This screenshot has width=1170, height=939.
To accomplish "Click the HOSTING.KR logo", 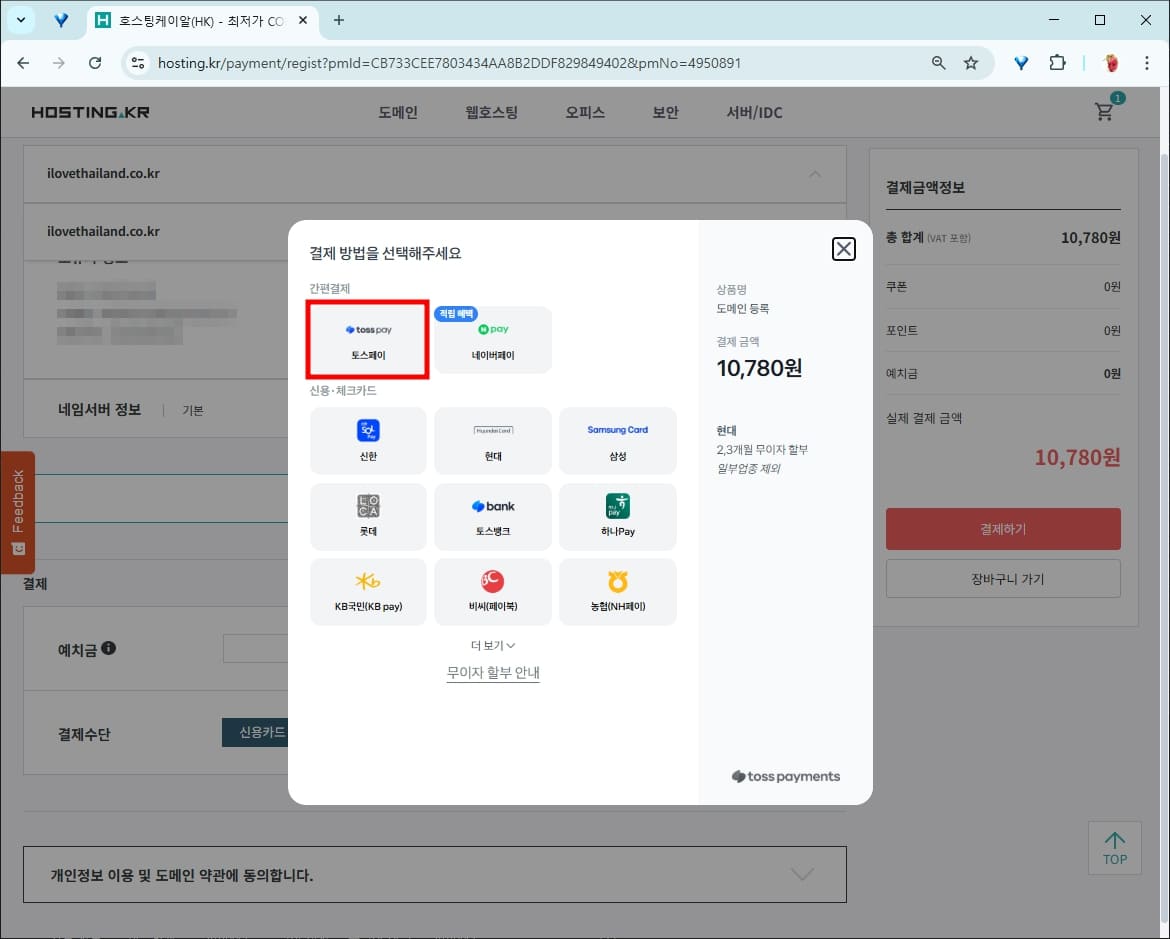I will (90, 112).
